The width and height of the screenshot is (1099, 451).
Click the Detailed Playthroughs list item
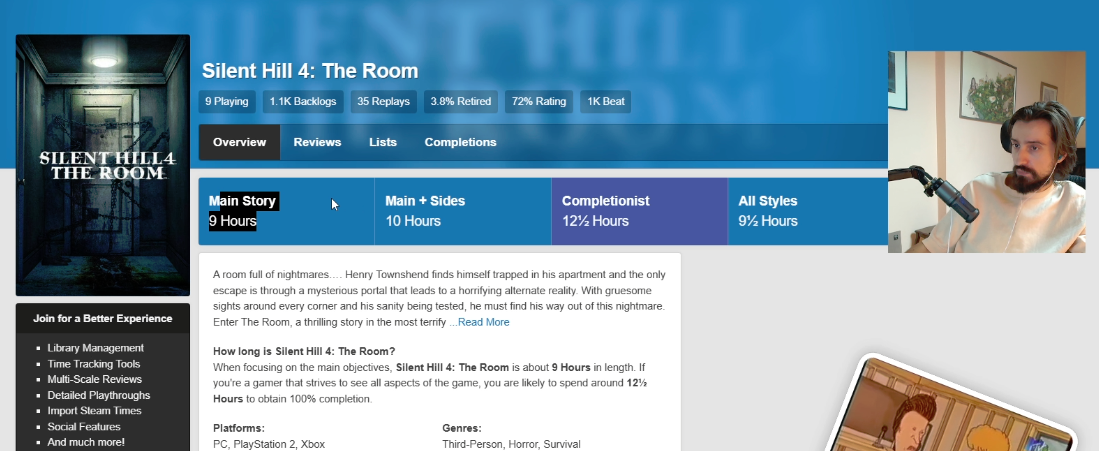click(x=99, y=396)
